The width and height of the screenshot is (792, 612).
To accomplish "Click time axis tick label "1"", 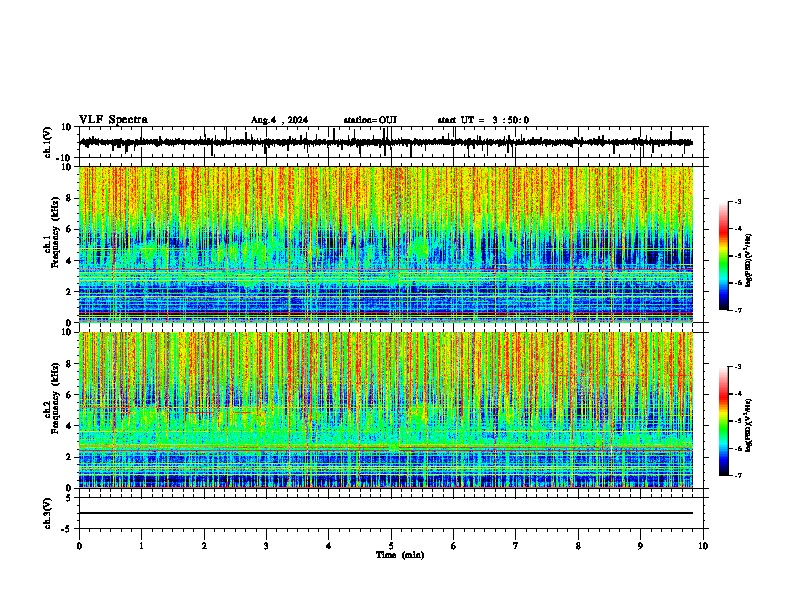I will [141, 546].
